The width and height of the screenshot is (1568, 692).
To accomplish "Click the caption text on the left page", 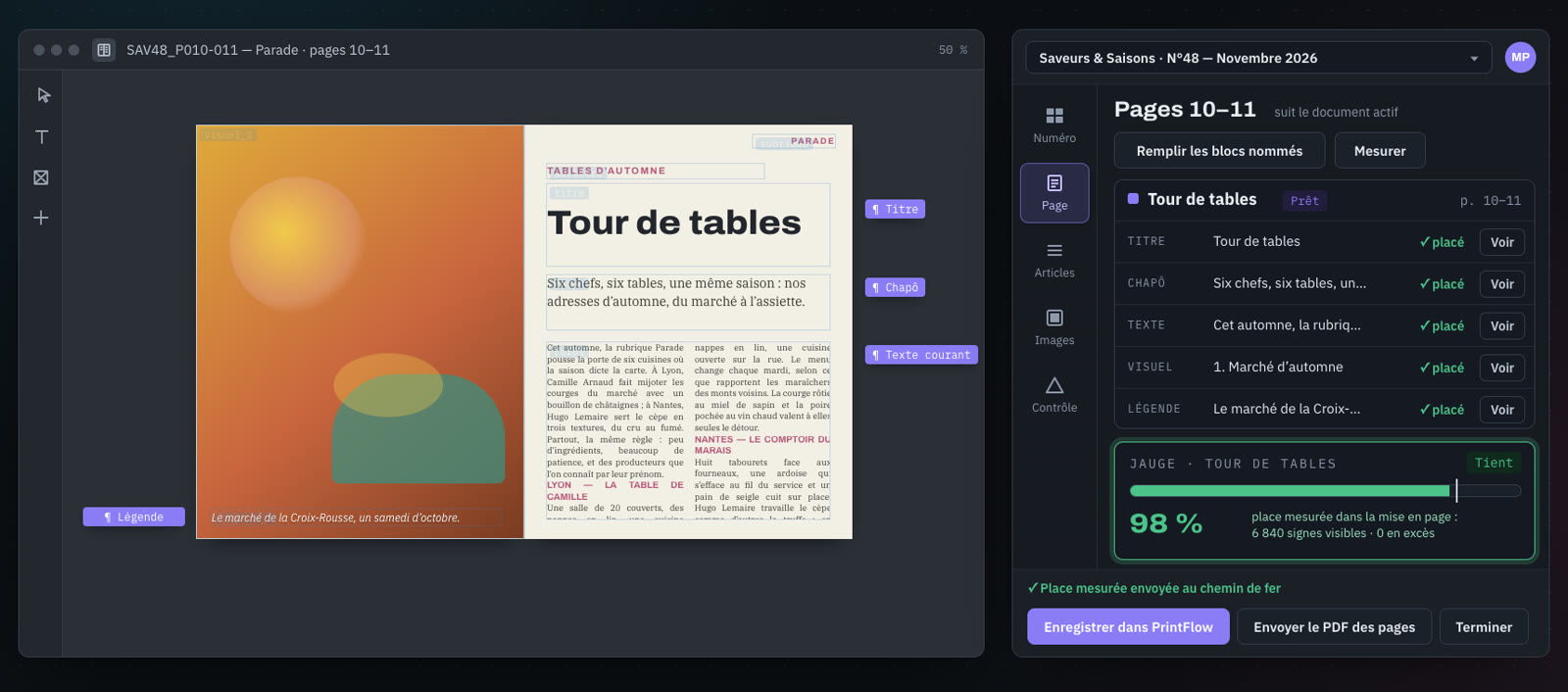I will [x=335, y=518].
